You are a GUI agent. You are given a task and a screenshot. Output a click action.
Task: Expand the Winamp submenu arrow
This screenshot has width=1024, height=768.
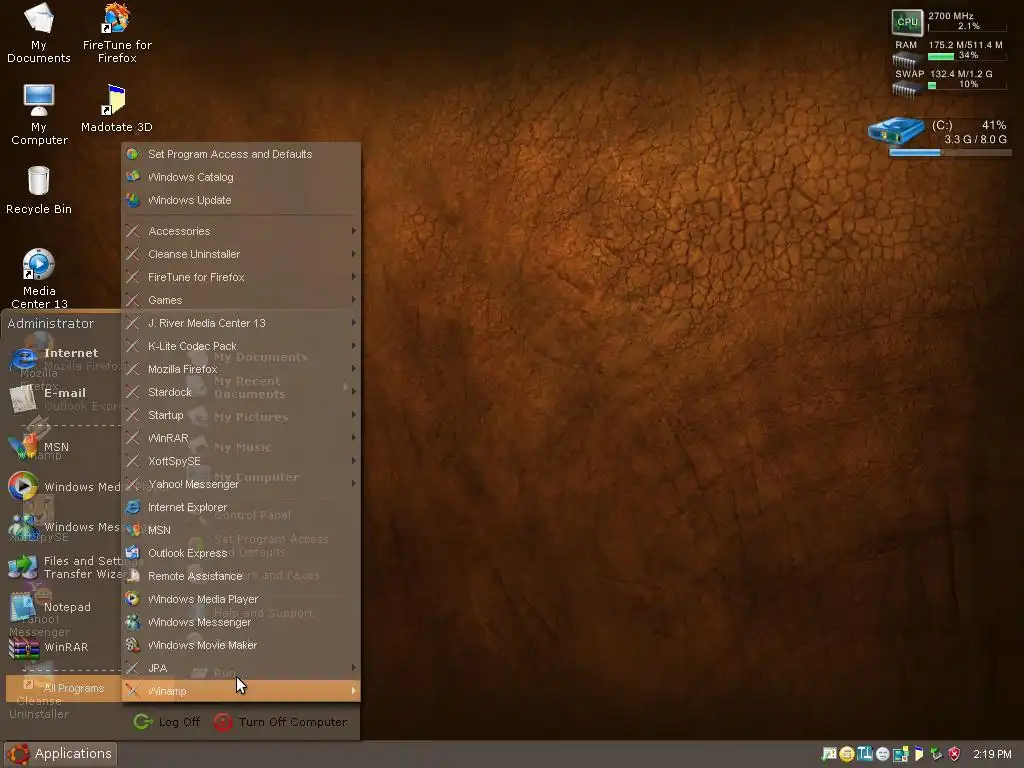[x=353, y=691]
